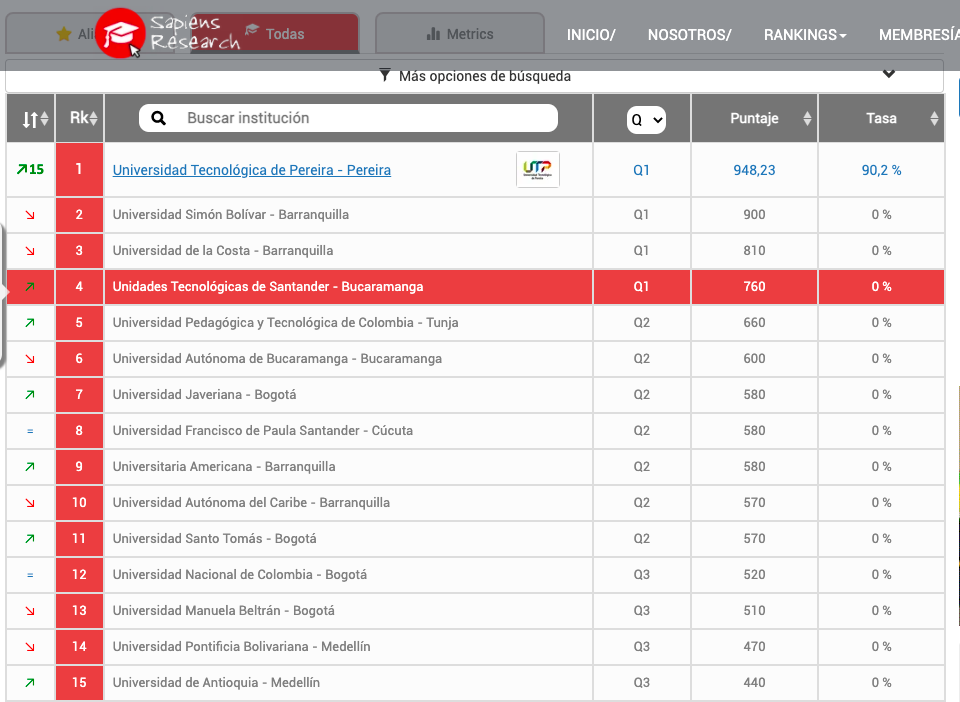
Task: Expand Más opciones de búsqueda panel
Action: pyautogui.click(x=474, y=76)
